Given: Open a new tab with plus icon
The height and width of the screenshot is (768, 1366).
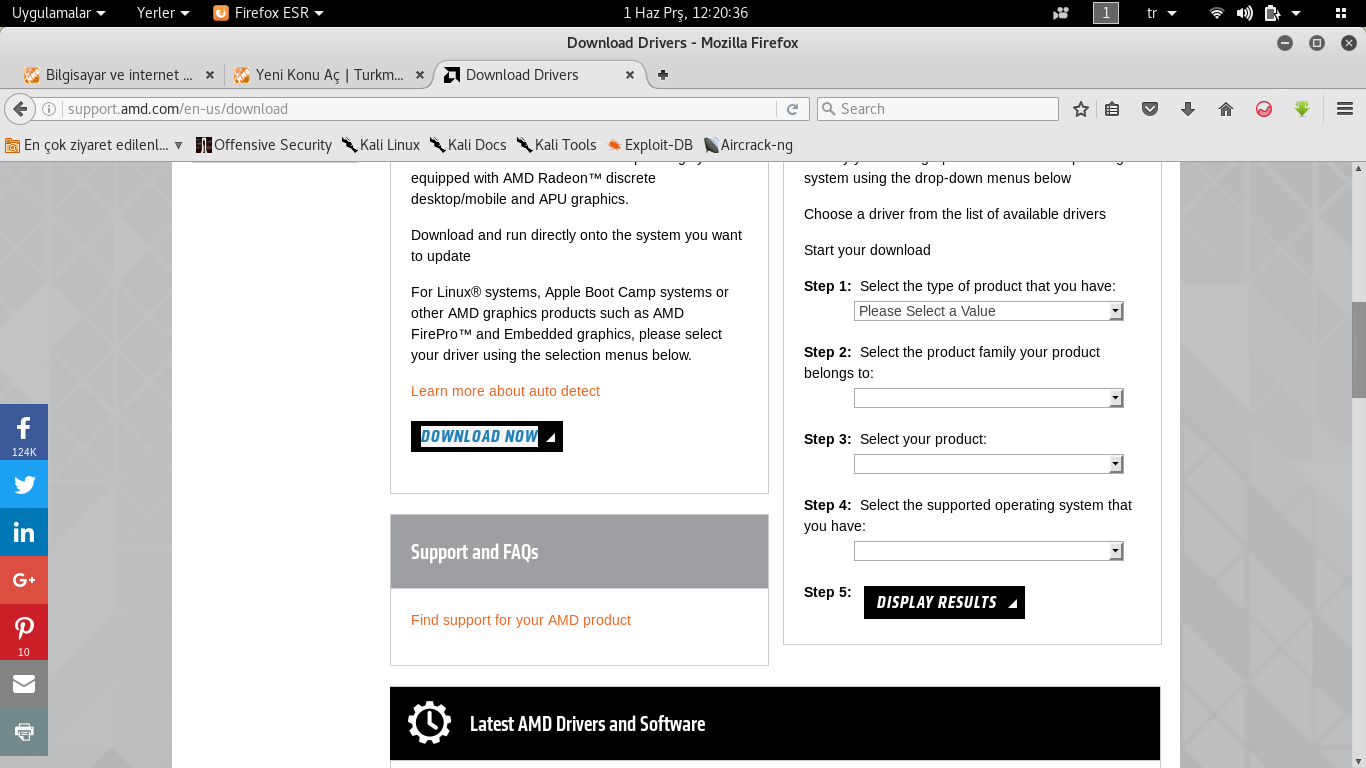Looking at the screenshot, I should coord(663,75).
